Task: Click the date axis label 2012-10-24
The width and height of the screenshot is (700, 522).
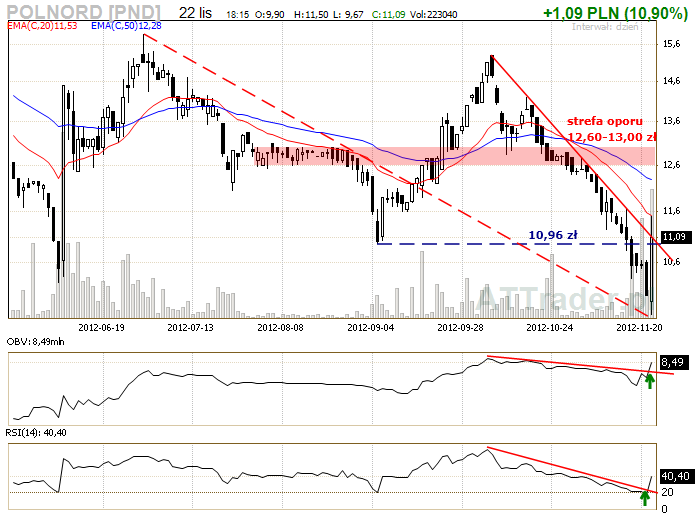Action: click(550, 328)
